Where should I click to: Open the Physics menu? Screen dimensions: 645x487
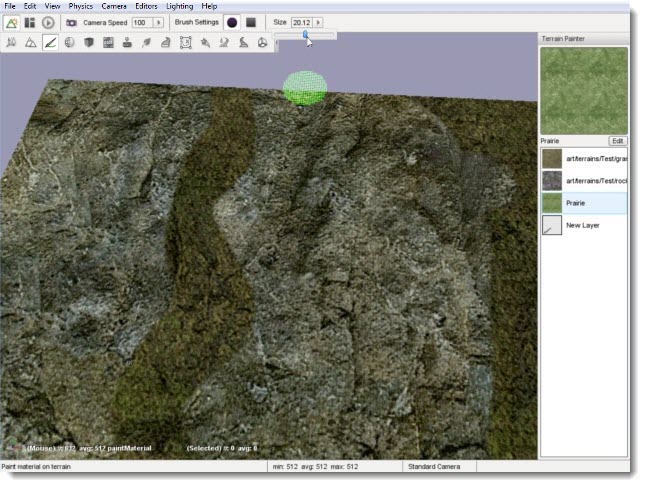click(80, 6)
